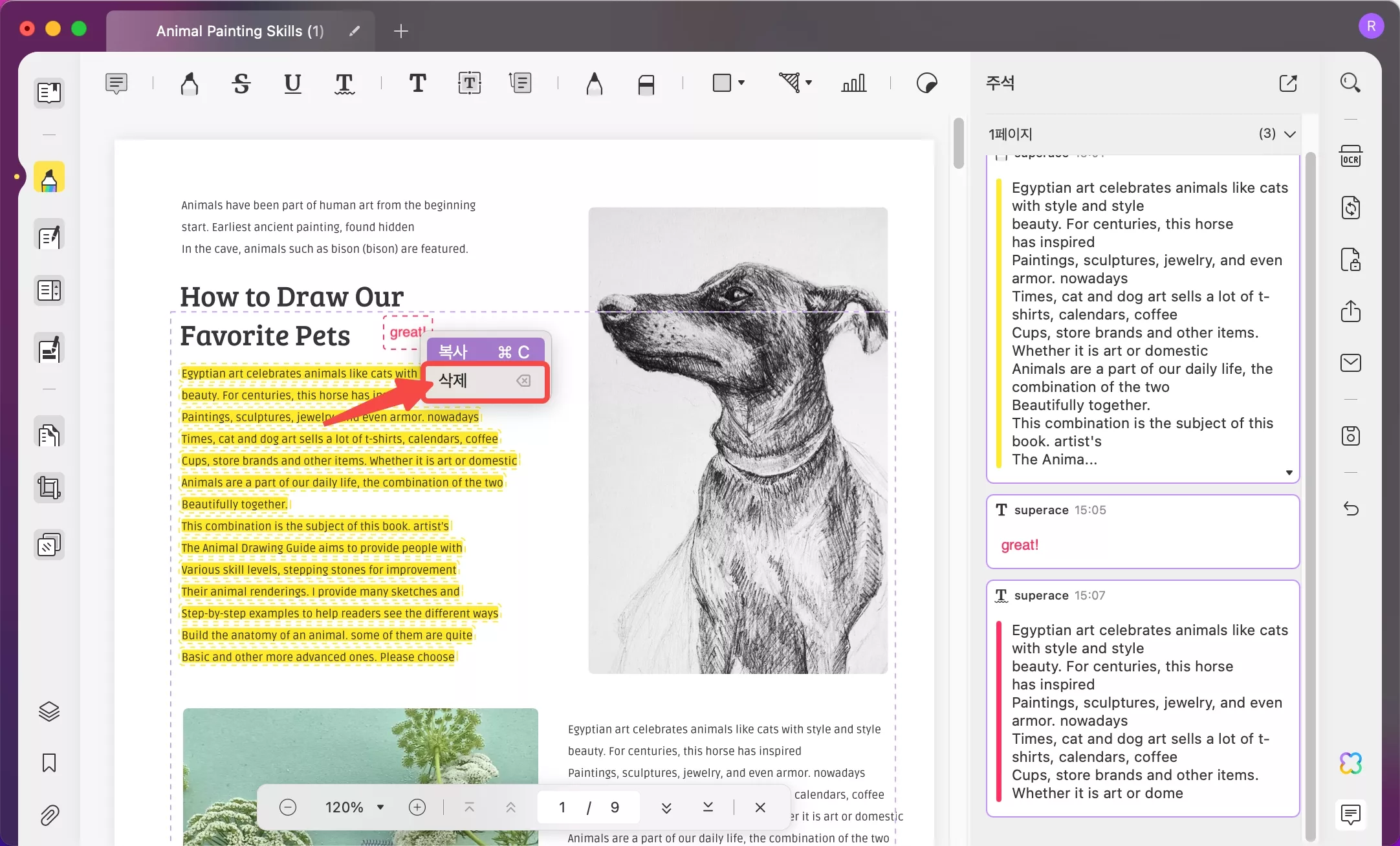Open the crop pages tool
Viewport: 1400px width, 846px height.
(49, 488)
